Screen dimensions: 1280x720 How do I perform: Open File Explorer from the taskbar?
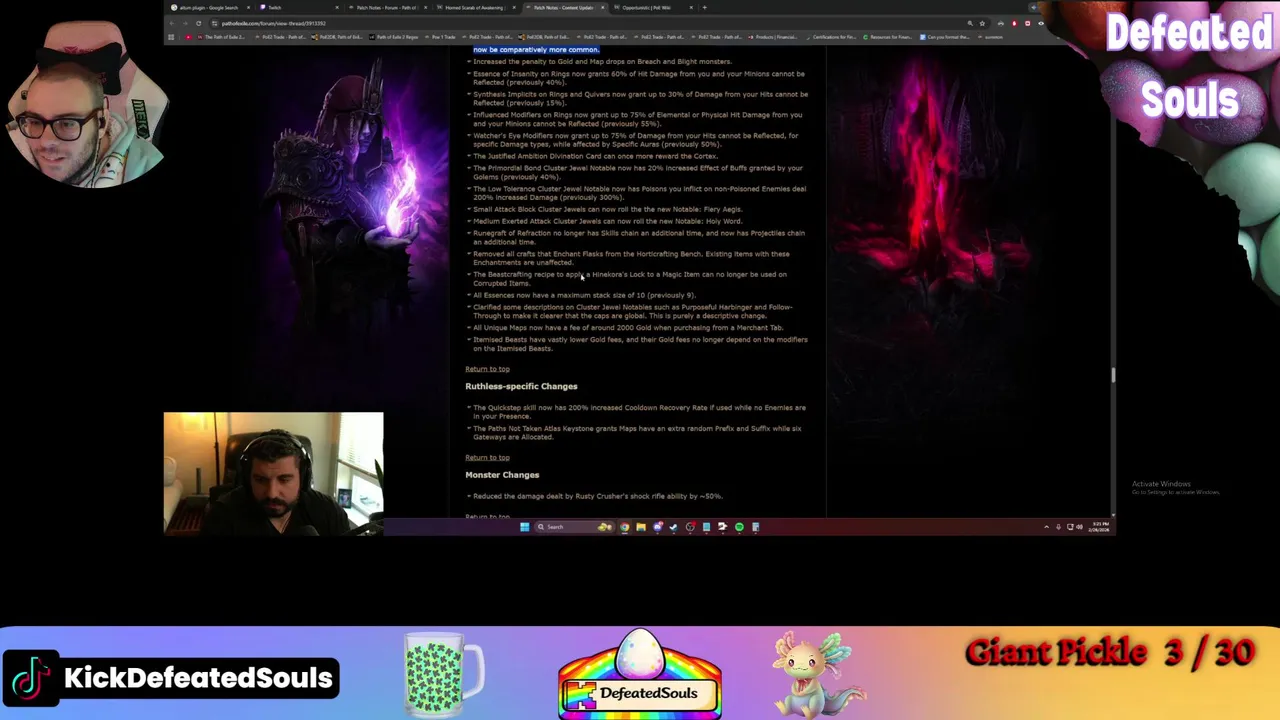pyautogui.click(x=641, y=527)
